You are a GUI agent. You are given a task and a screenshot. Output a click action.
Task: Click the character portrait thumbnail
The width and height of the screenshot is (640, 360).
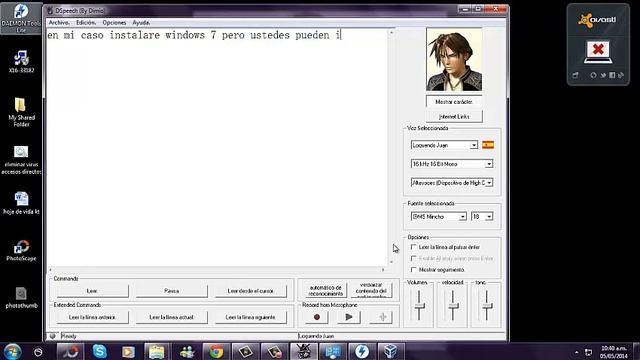[x=454, y=60]
